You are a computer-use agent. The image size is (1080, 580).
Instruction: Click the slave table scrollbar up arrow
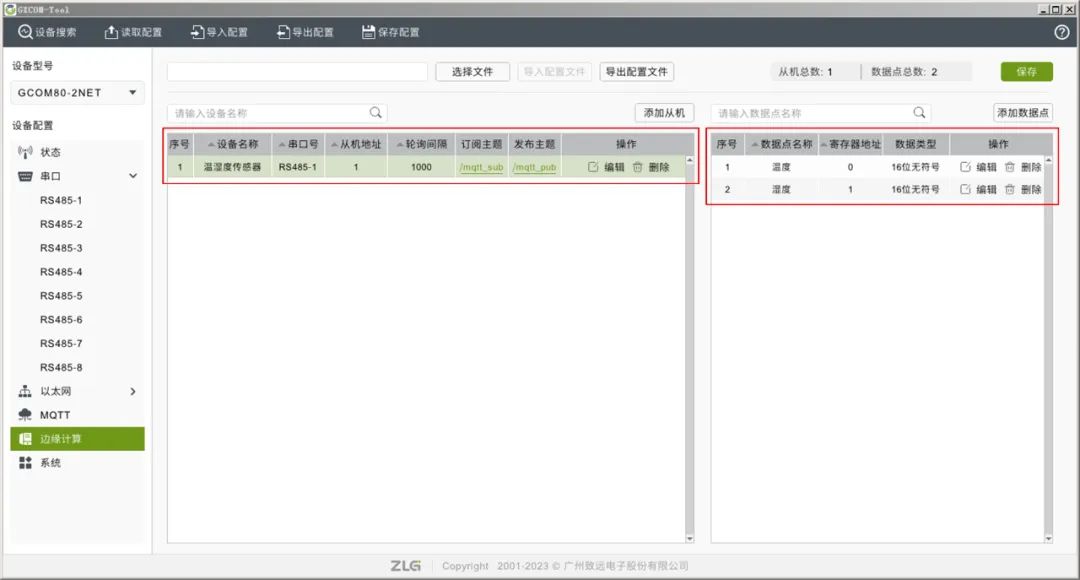point(689,160)
